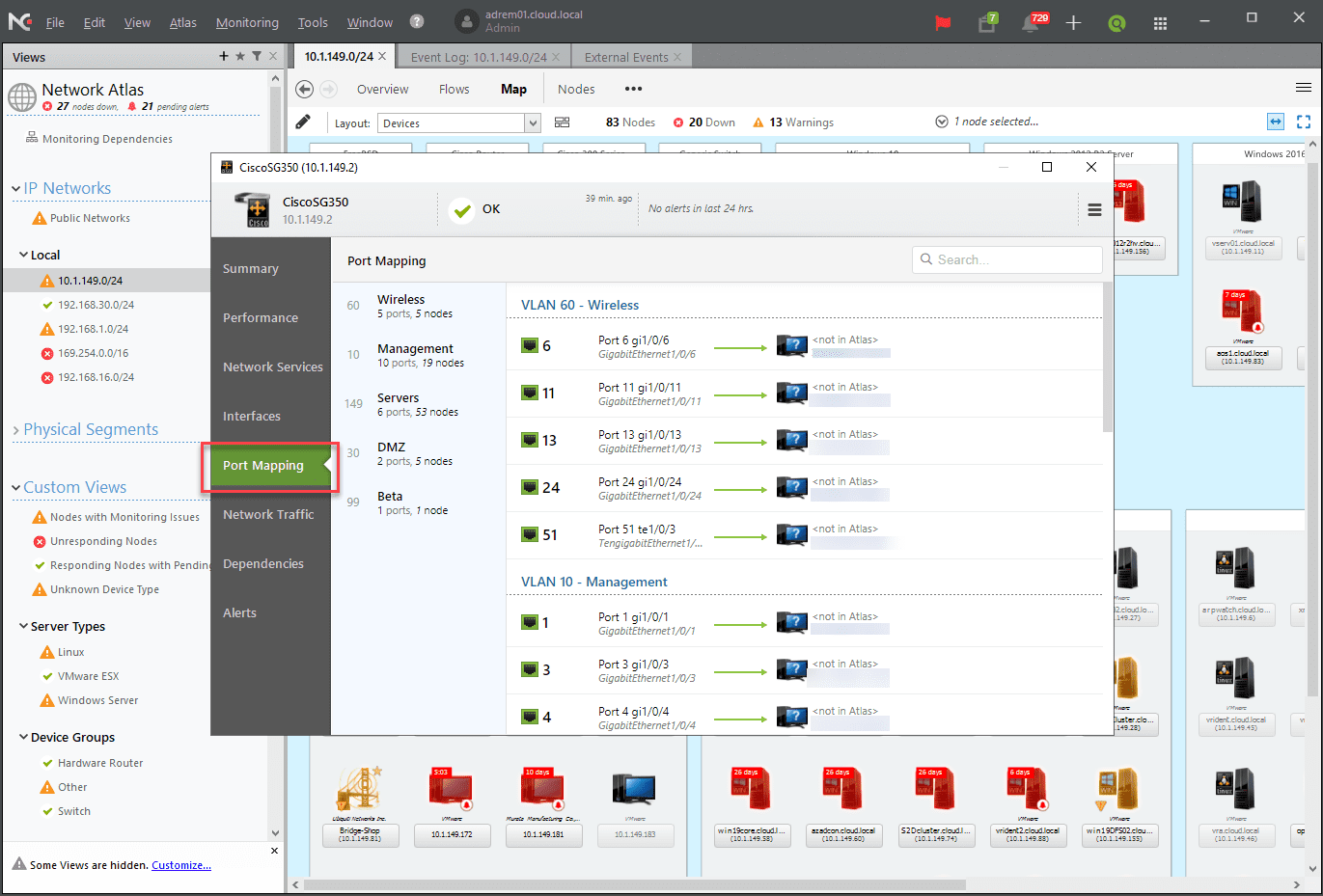The height and width of the screenshot is (896, 1323).
Task: Toggle the 20 Down nodes filter
Action: 703,122
